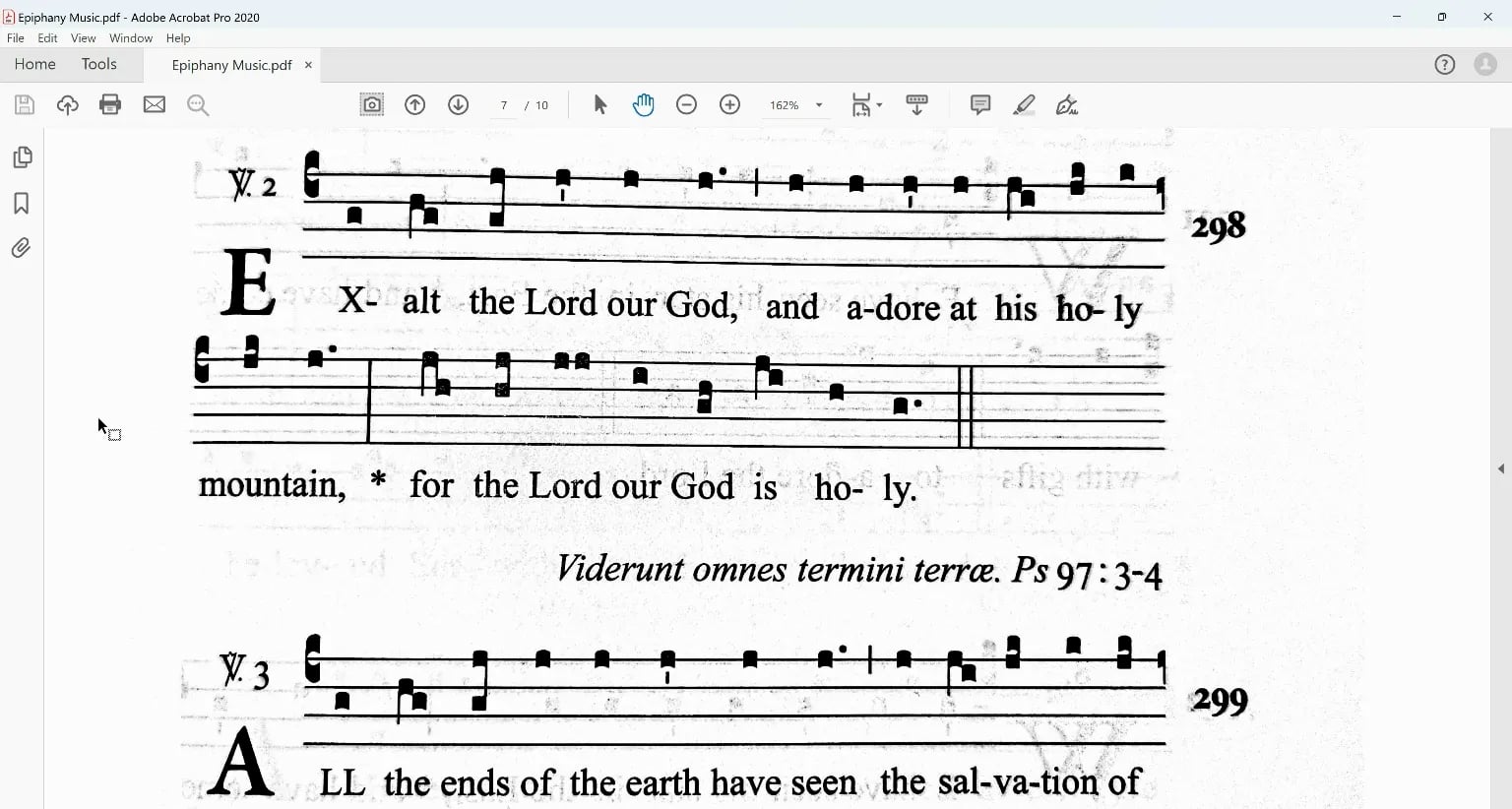Select the highlight text pen tool
Image resolution: width=1512 pixels, height=809 pixels.
[1024, 105]
